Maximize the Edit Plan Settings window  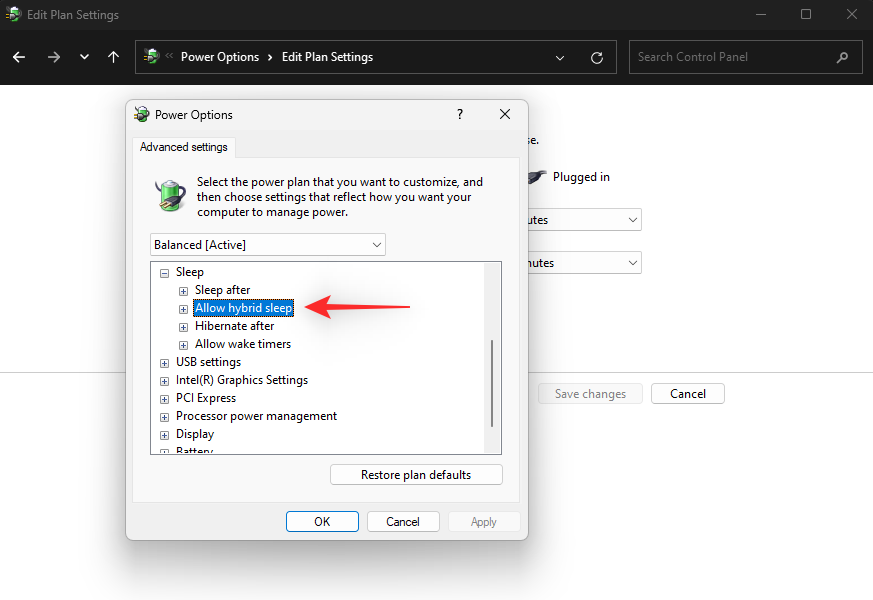pyautogui.click(x=806, y=14)
